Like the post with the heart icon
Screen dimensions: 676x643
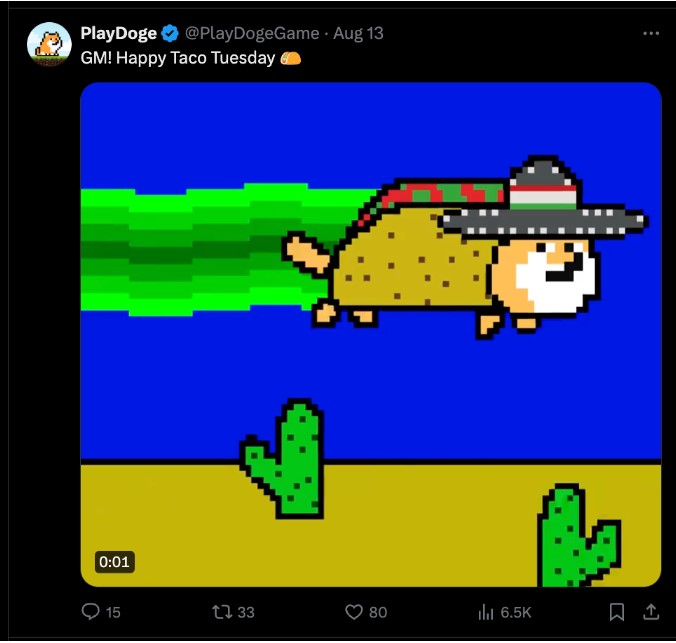[x=354, y=612]
